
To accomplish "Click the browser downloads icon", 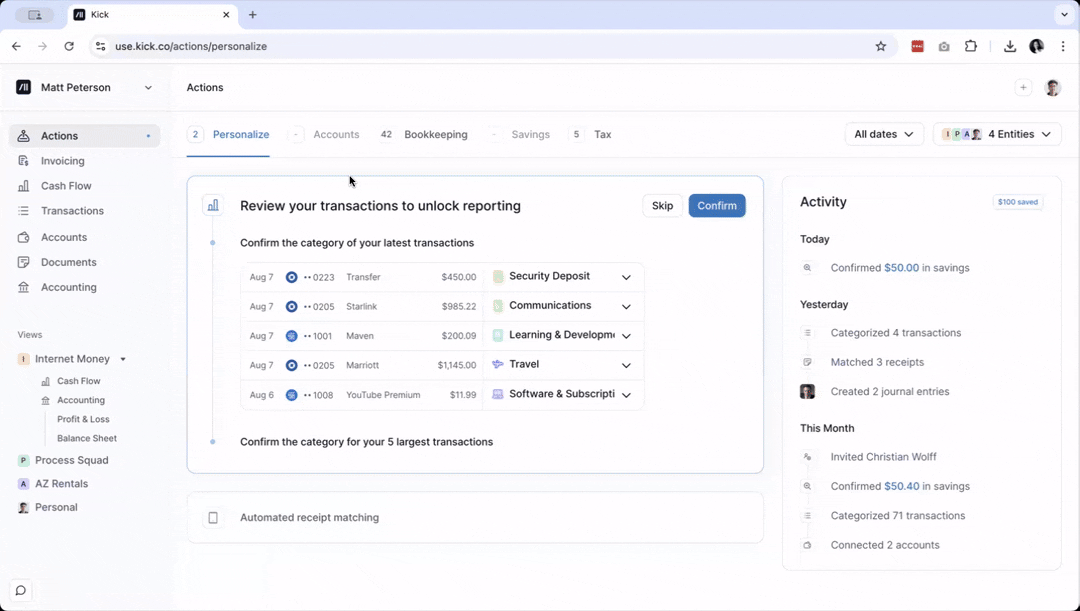I will 1010,46.
